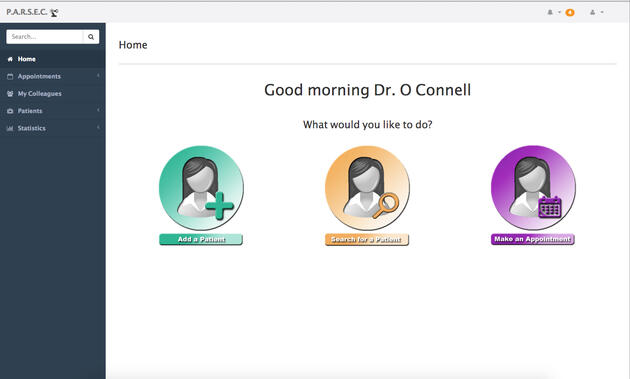This screenshot has height=379, width=630.
Task: Click the What would you like to do? text
Action: [367, 125]
